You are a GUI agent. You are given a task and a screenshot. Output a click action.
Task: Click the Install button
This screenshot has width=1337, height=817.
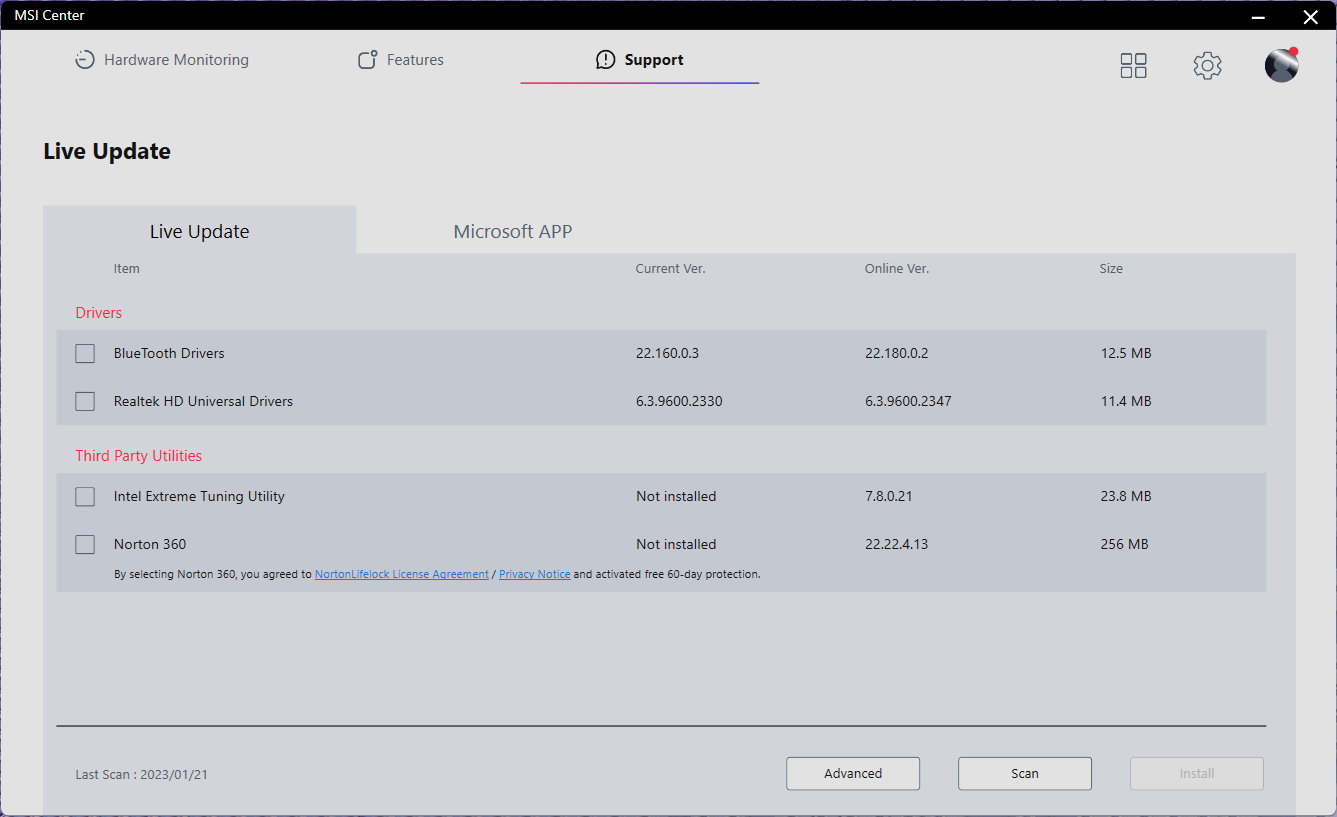1196,773
